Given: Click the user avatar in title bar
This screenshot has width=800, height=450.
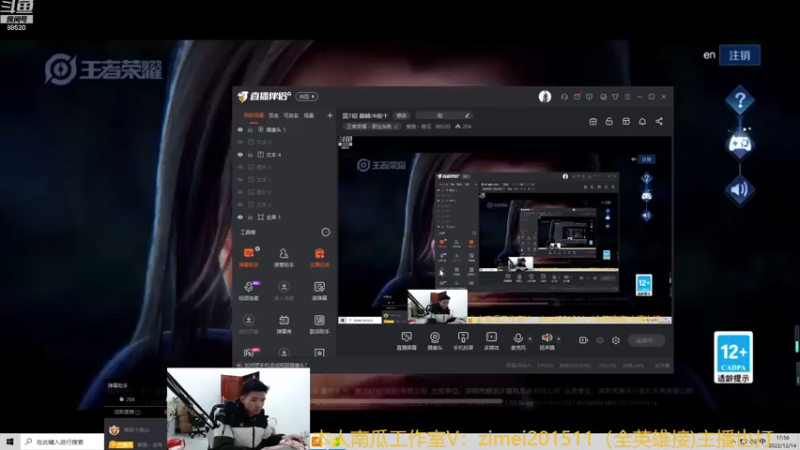Looking at the screenshot, I should coord(545,96).
